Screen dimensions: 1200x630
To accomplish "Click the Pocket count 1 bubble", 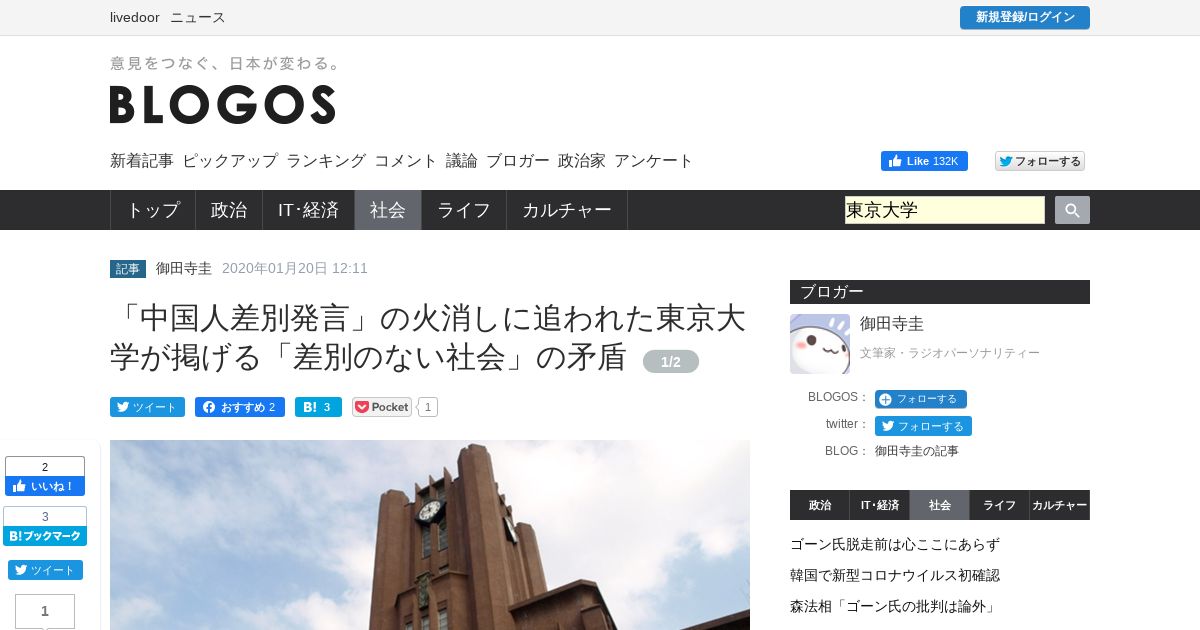I will click(428, 407).
